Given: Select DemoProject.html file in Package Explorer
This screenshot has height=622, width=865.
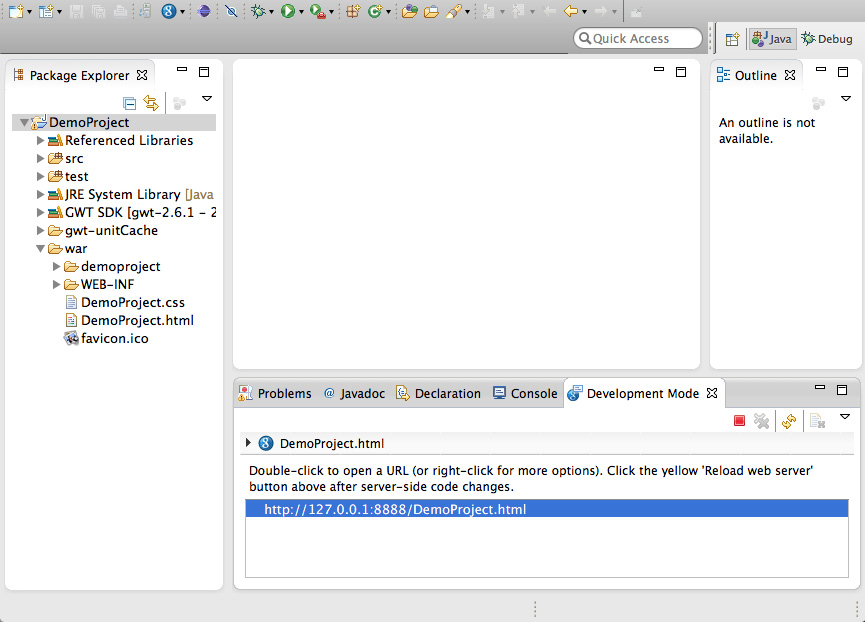Looking at the screenshot, I should pos(130,321).
